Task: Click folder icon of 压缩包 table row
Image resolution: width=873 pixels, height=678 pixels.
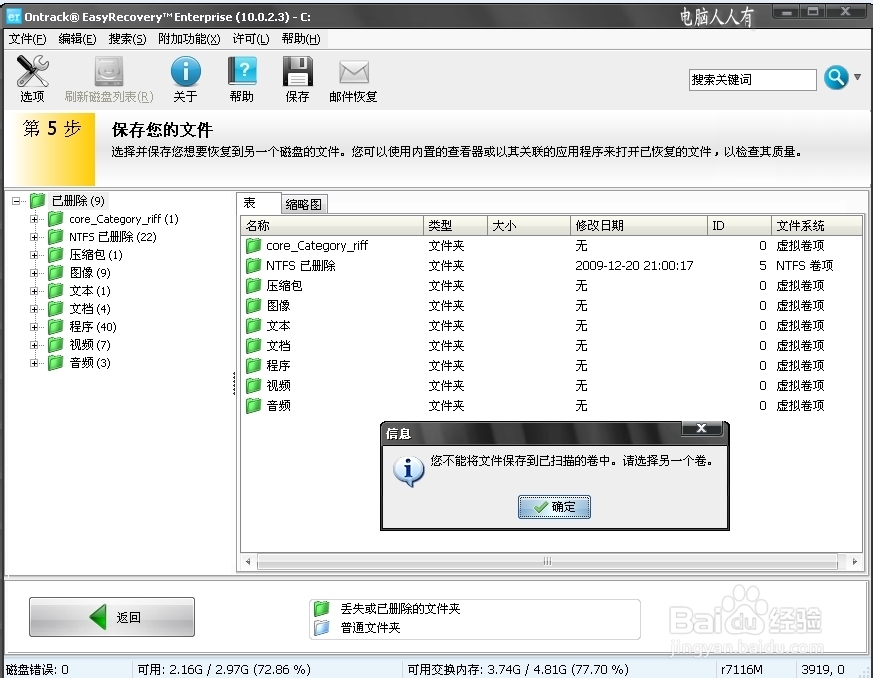Action: click(x=253, y=286)
